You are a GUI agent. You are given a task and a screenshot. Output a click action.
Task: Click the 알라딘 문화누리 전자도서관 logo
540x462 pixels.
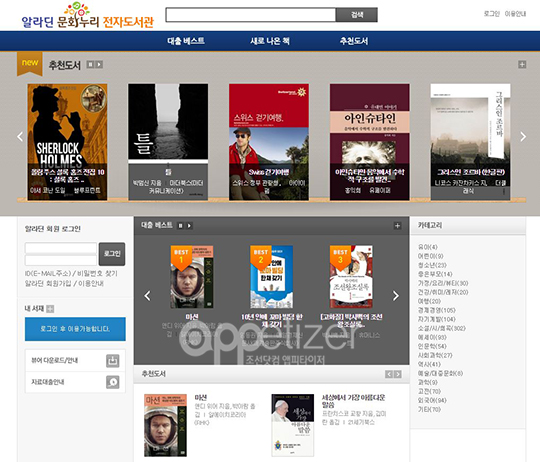[88, 16]
